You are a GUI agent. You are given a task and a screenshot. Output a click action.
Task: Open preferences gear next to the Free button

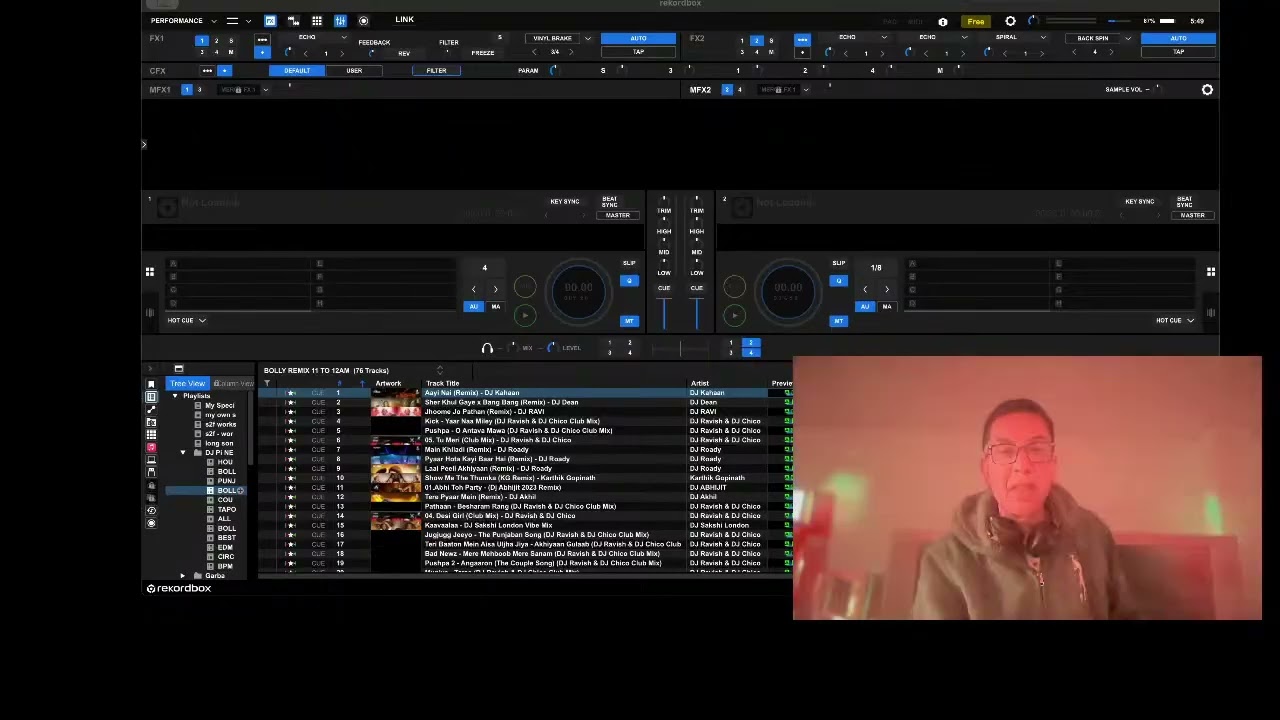[1010, 21]
